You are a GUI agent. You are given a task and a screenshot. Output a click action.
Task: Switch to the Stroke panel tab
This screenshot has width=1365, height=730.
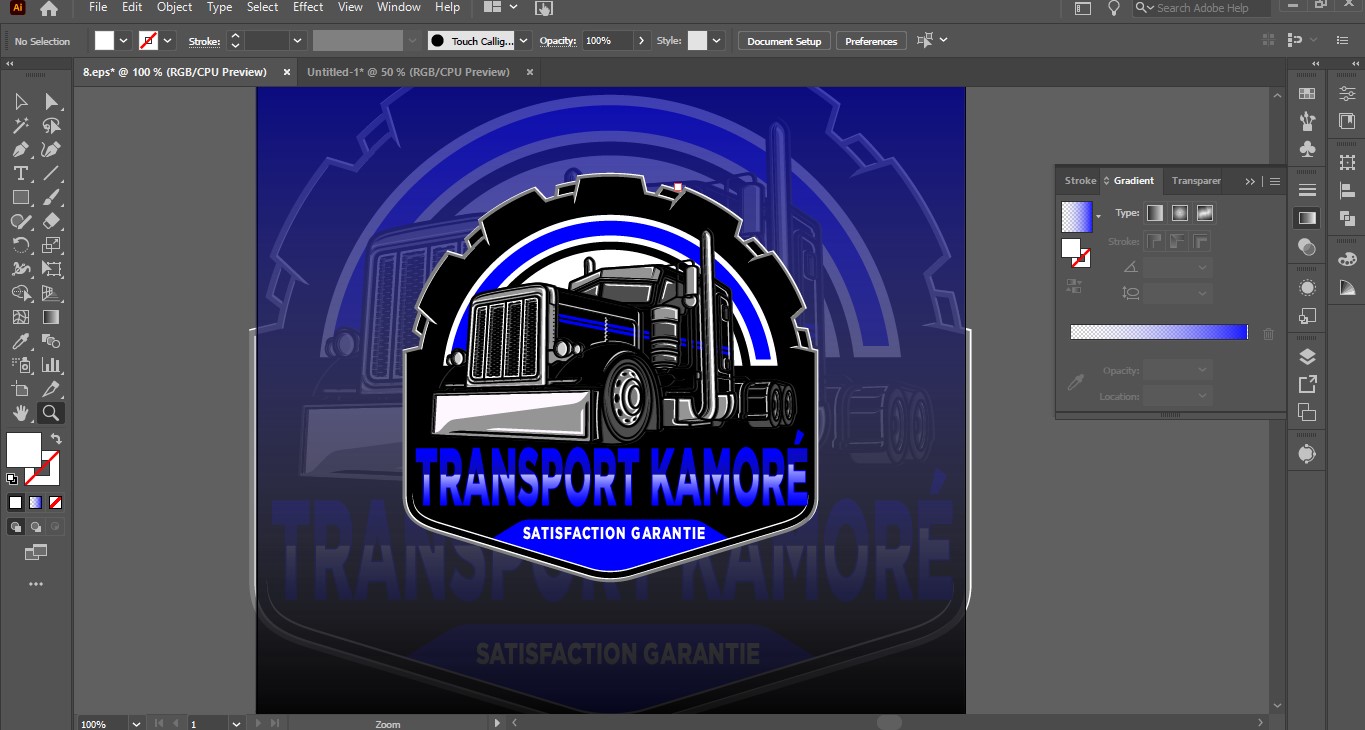pyautogui.click(x=1080, y=181)
